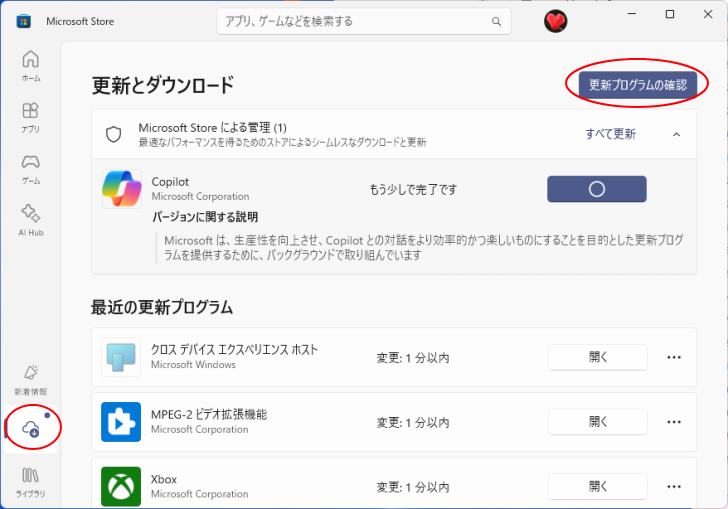The height and width of the screenshot is (509, 728).
Task: Click the search magnifier icon
Action: pyautogui.click(x=496, y=21)
